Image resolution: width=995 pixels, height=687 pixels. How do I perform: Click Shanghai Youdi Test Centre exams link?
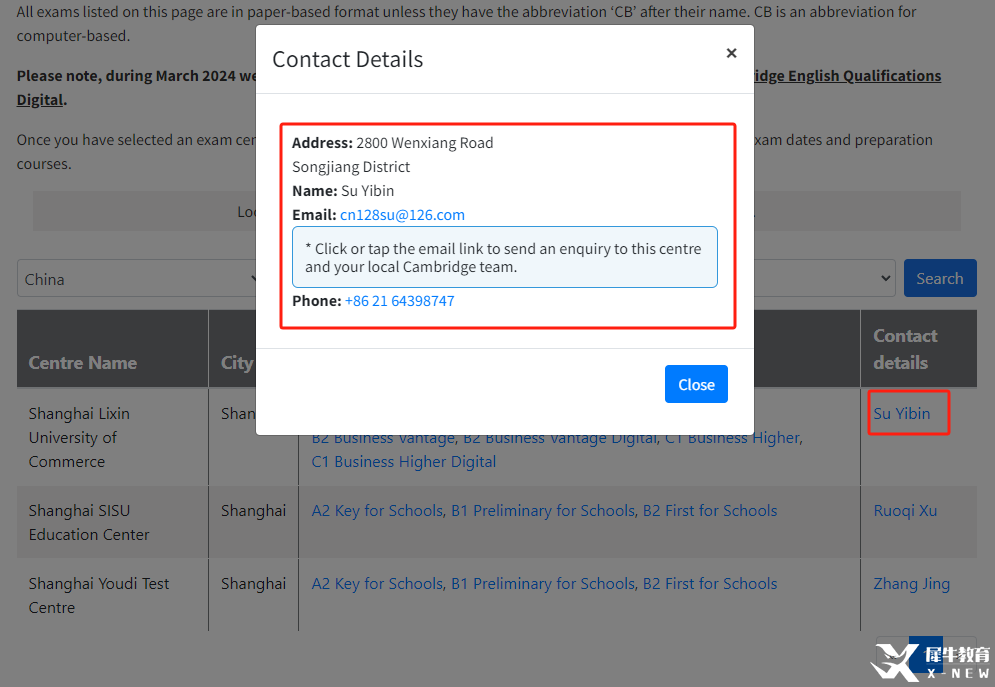[544, 584]
